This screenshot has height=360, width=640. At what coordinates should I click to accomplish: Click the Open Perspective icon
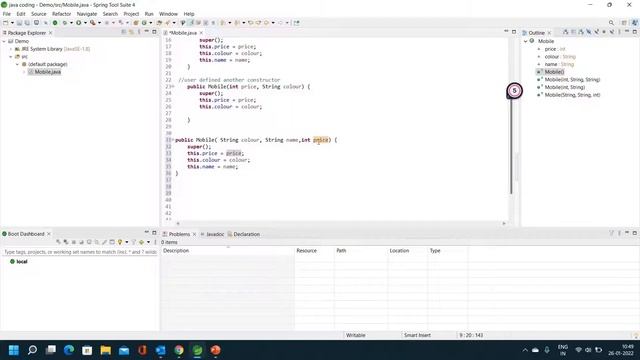pos(624,23)
